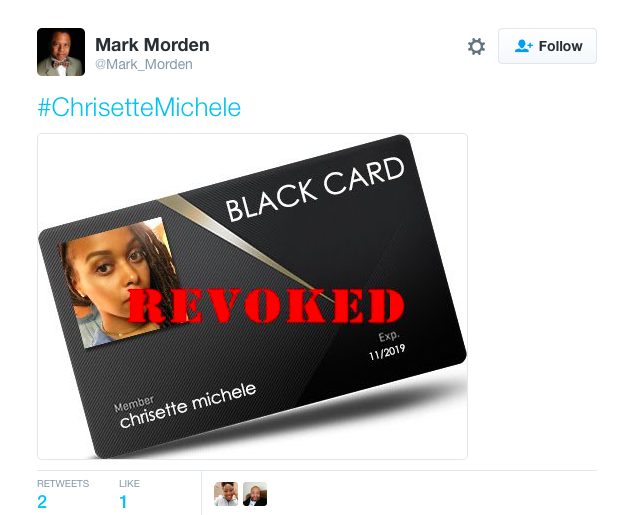Open the Mark Morden display name link

152,45
